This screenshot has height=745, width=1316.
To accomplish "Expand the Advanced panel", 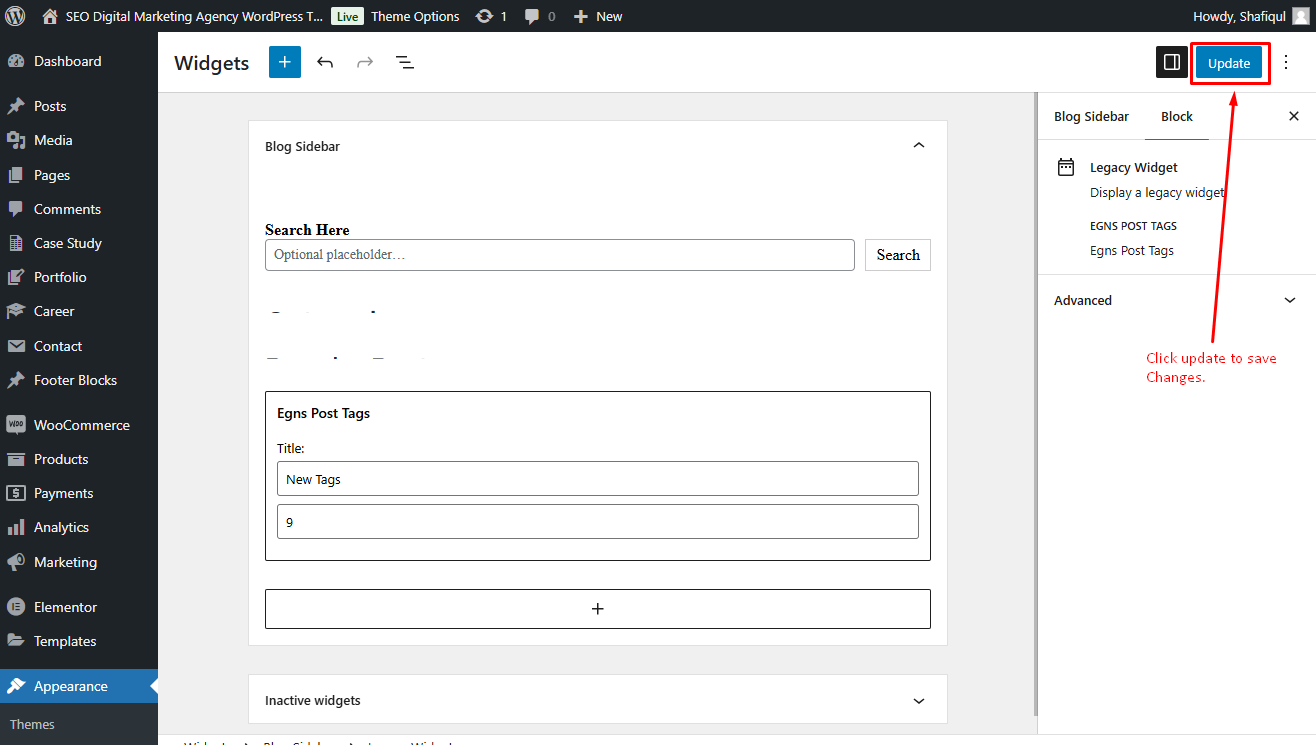I will tap(1176, 300).
